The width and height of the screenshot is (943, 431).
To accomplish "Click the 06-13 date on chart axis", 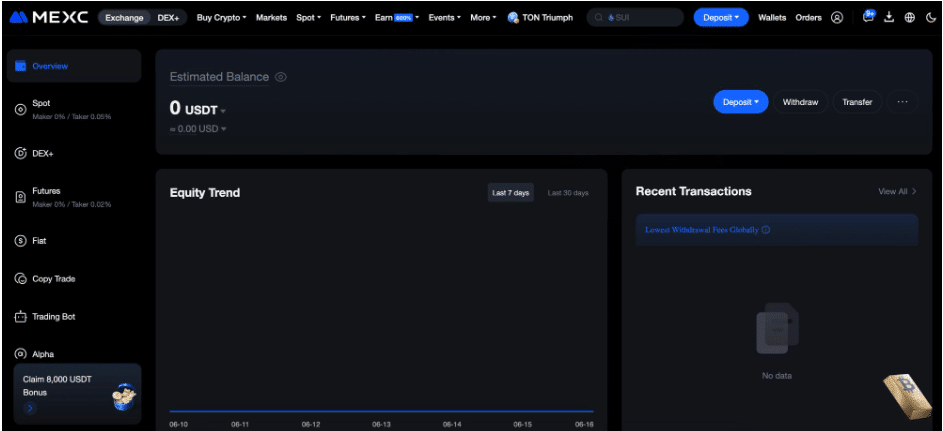I will (381, 424).
